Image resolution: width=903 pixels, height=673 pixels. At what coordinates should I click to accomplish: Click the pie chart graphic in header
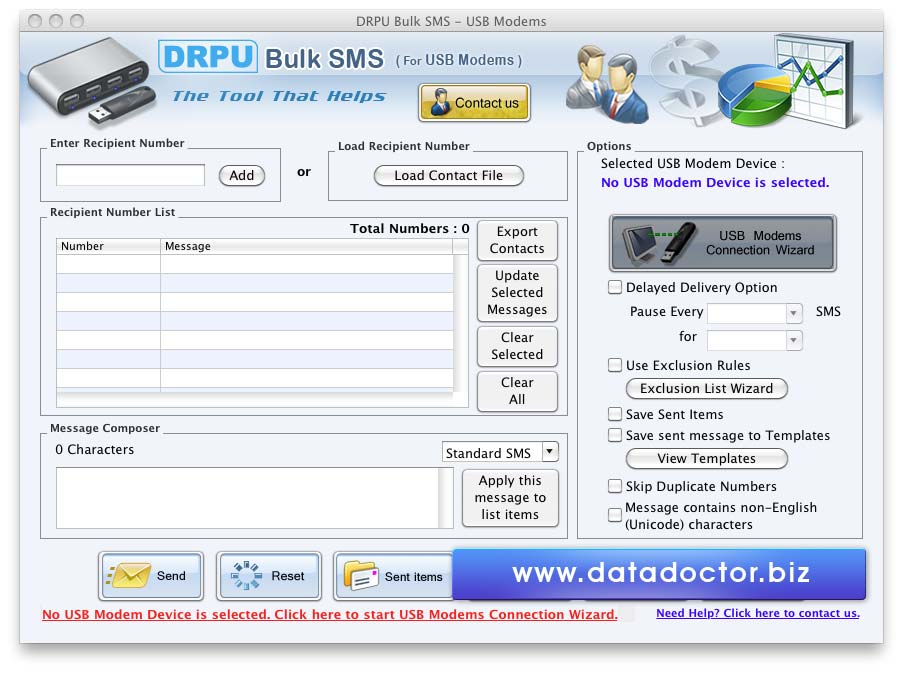[x=755, y=96]
